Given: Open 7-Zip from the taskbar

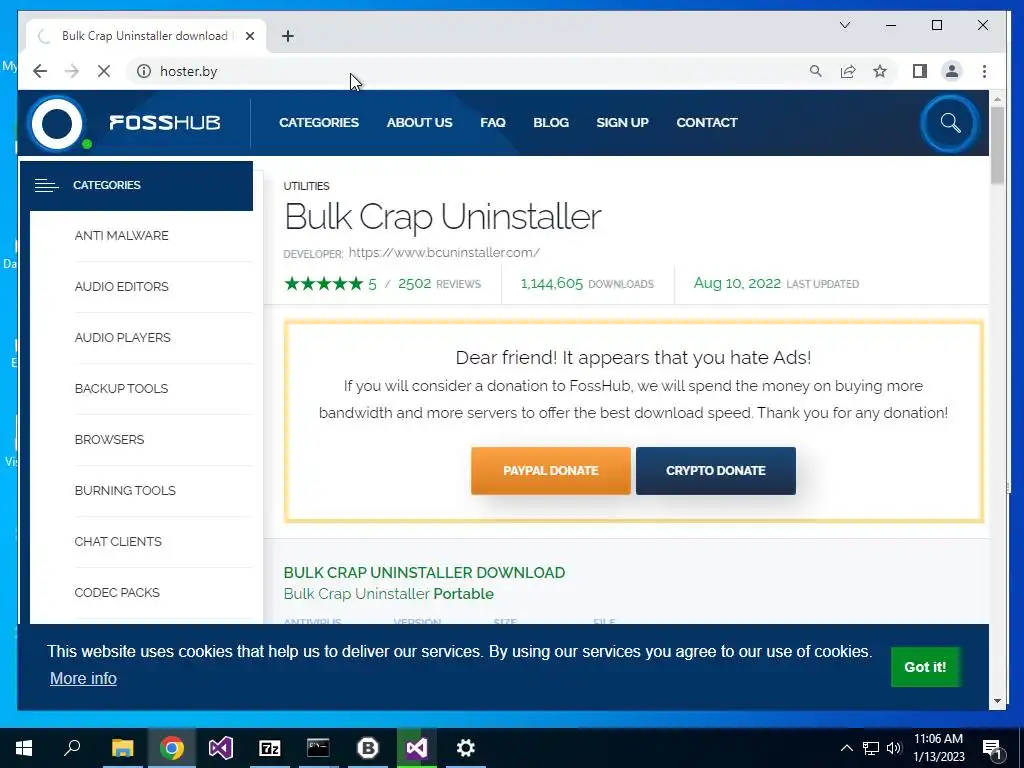Looking at the screenshot, I should (270, 748).
